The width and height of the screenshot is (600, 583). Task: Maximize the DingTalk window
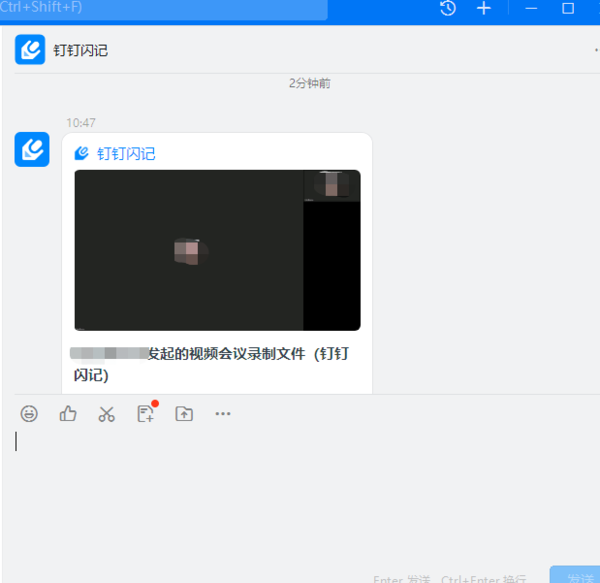click(x=568, y=8)
